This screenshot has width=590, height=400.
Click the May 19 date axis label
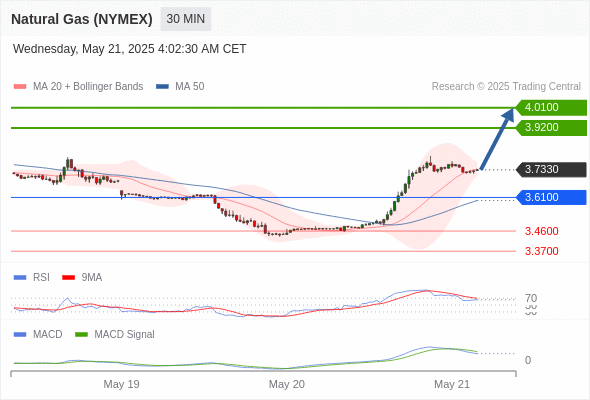tap(121, 384)
